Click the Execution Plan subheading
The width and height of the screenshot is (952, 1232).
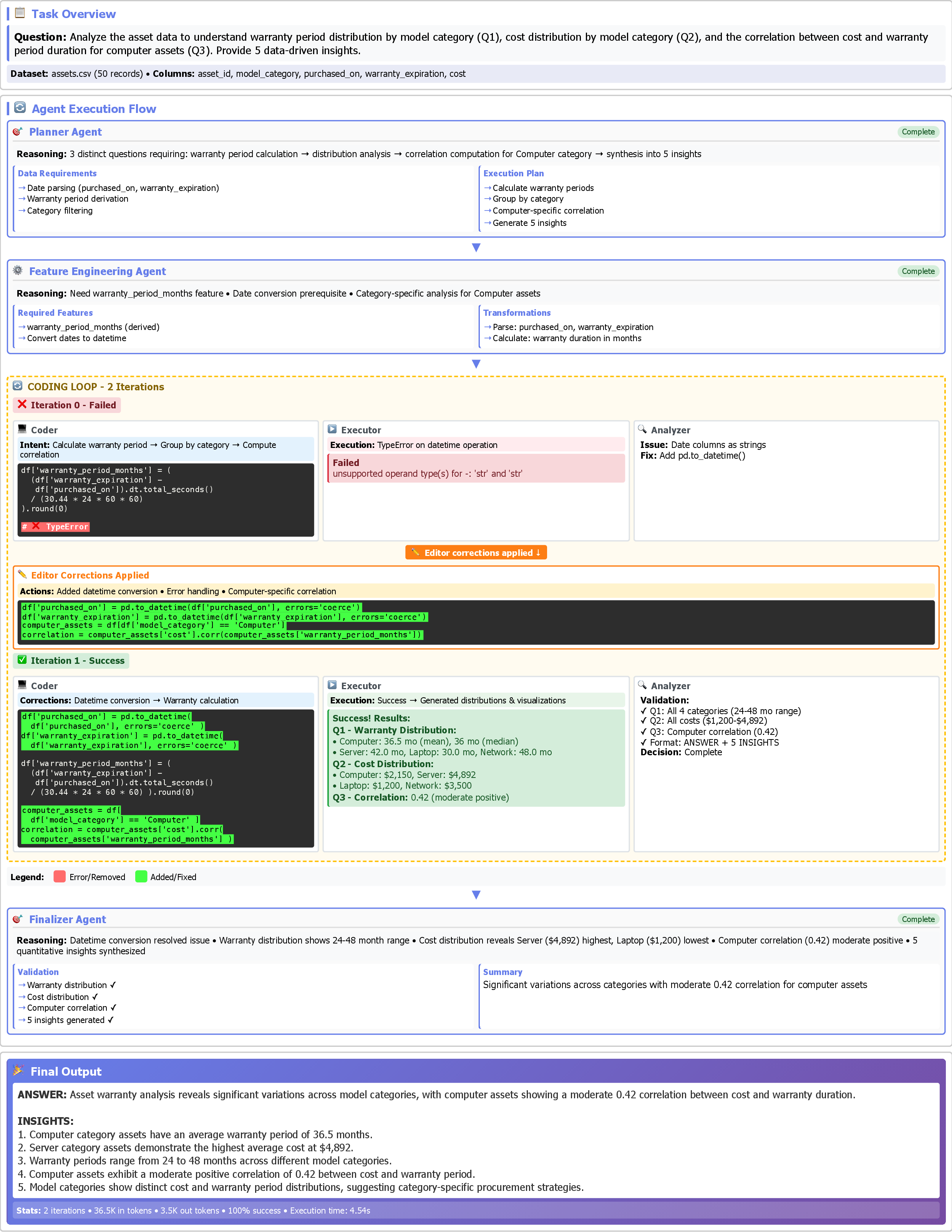click(x=513, y=173)
